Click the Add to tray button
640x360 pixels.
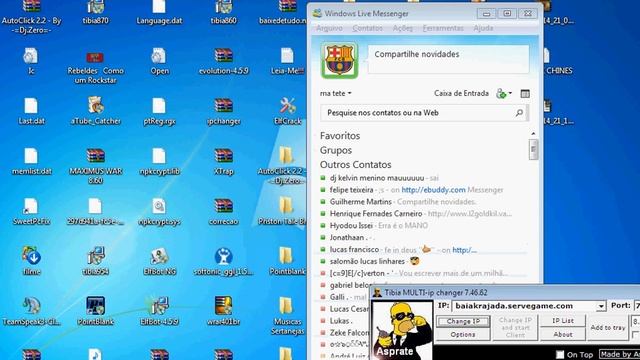coord(608,328)
